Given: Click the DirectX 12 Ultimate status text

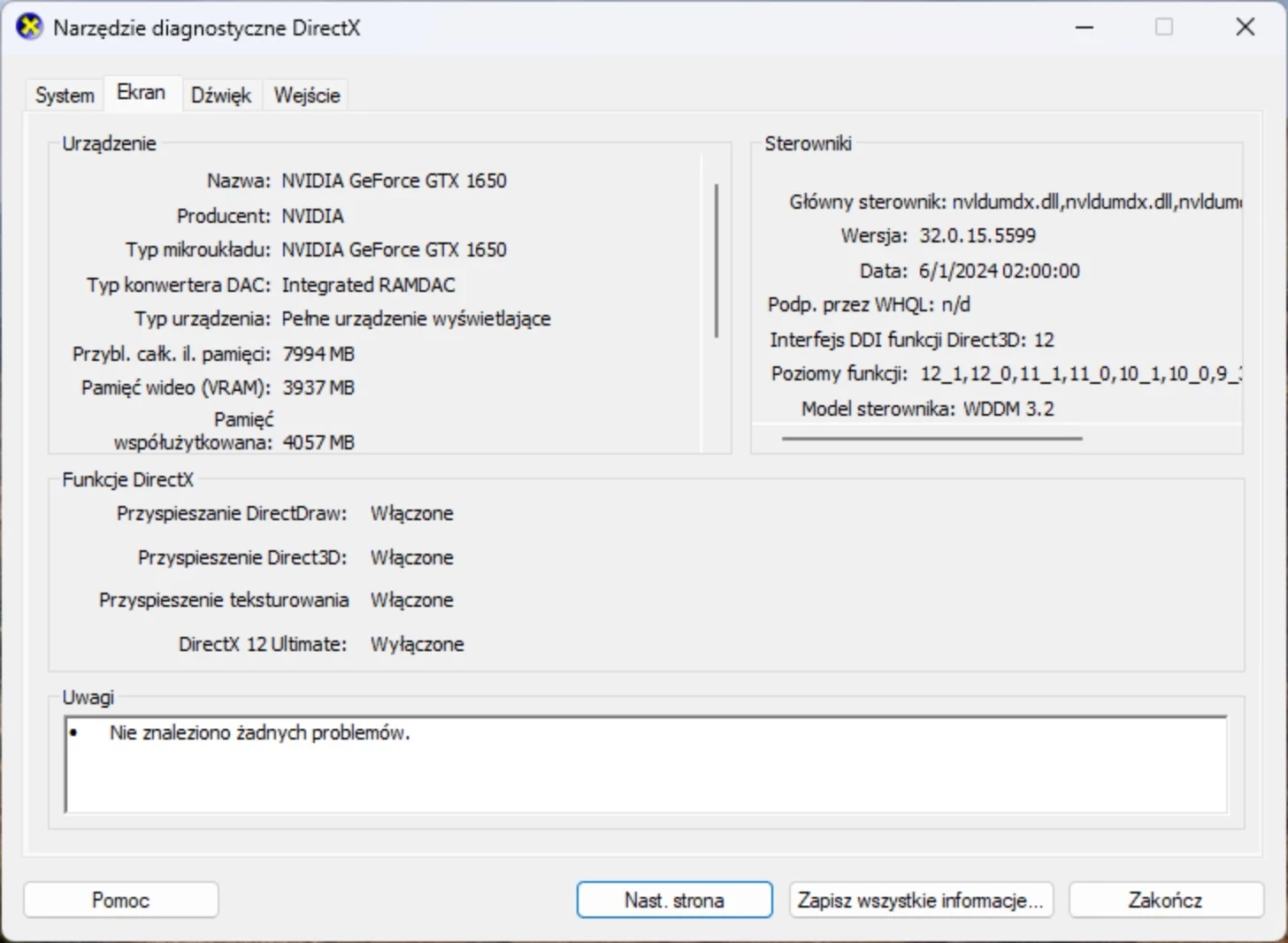Looking at the screenshot, I should [x=417, y=644].
